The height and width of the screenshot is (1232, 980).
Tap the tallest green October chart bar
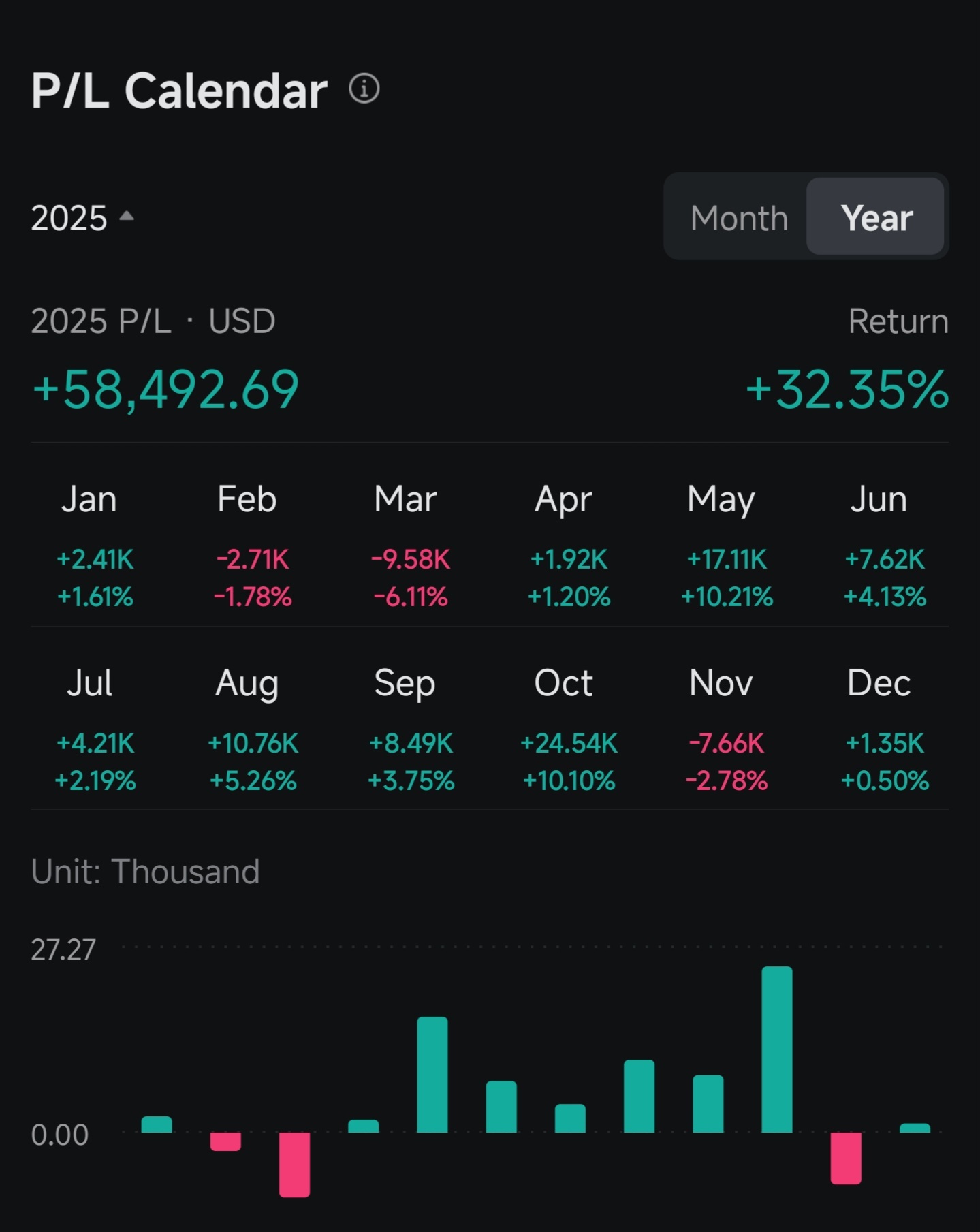(777, 1049)
